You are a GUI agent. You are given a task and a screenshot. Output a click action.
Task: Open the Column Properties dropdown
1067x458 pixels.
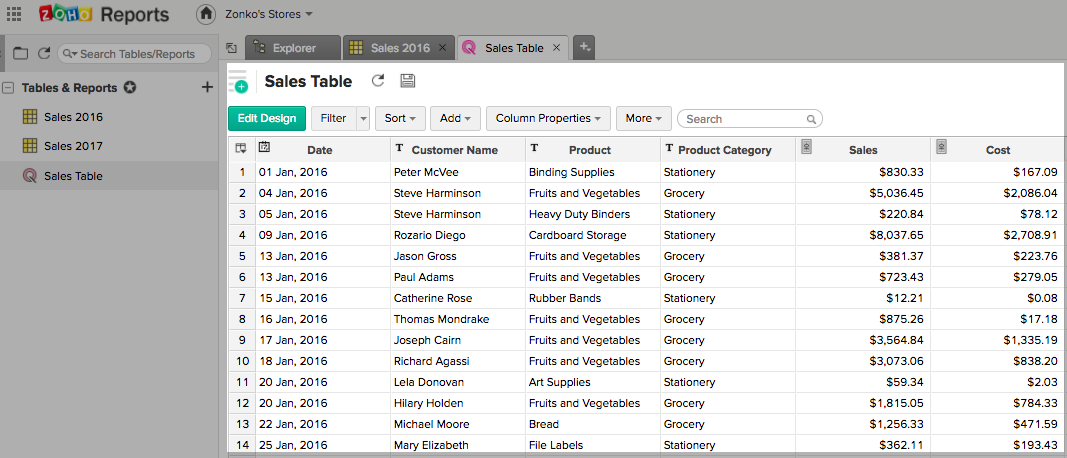(x=548, y=119)
